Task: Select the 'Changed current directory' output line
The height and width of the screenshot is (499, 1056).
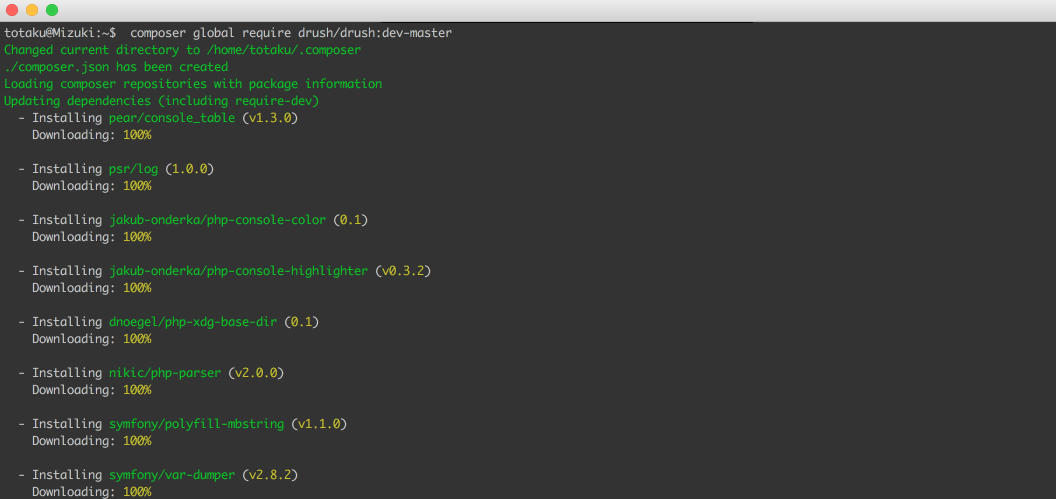Action: coord(183,50)
